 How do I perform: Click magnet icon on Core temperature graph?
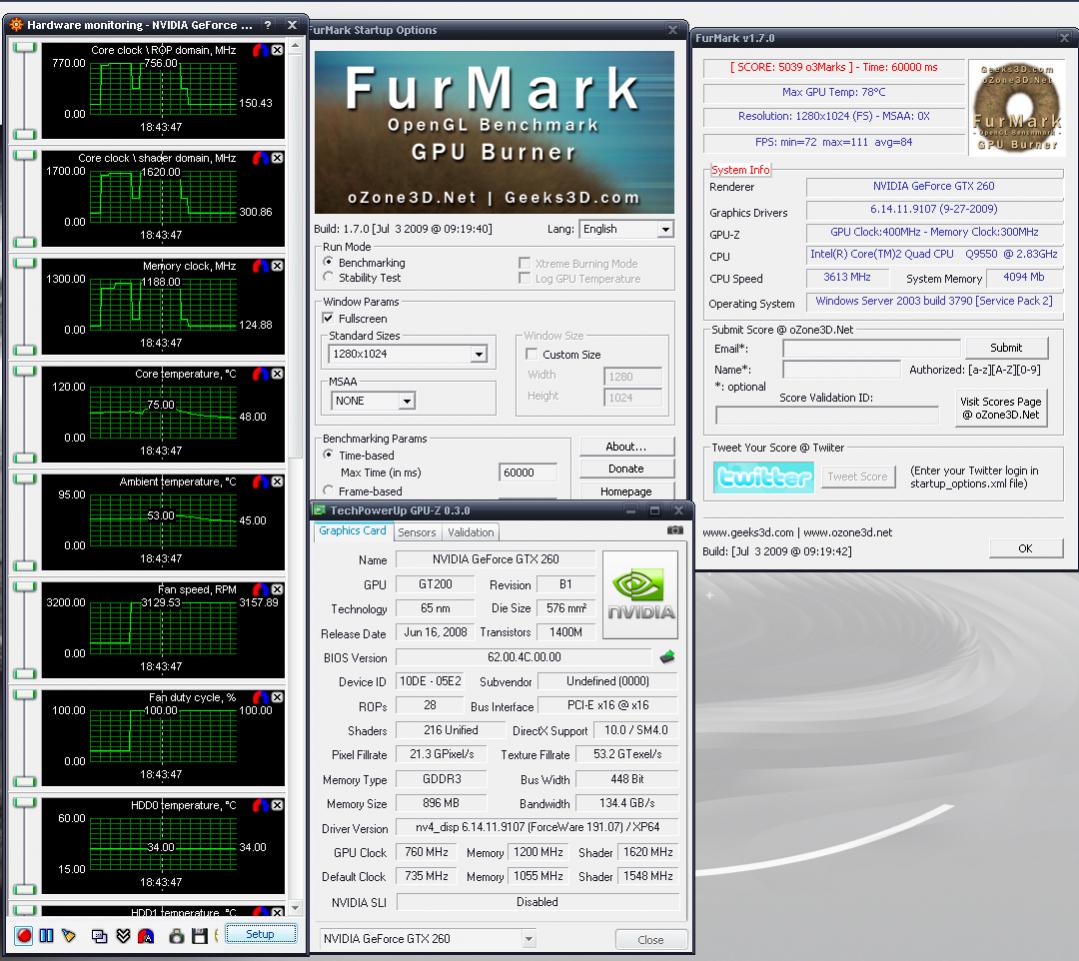[x=261, y=374]
